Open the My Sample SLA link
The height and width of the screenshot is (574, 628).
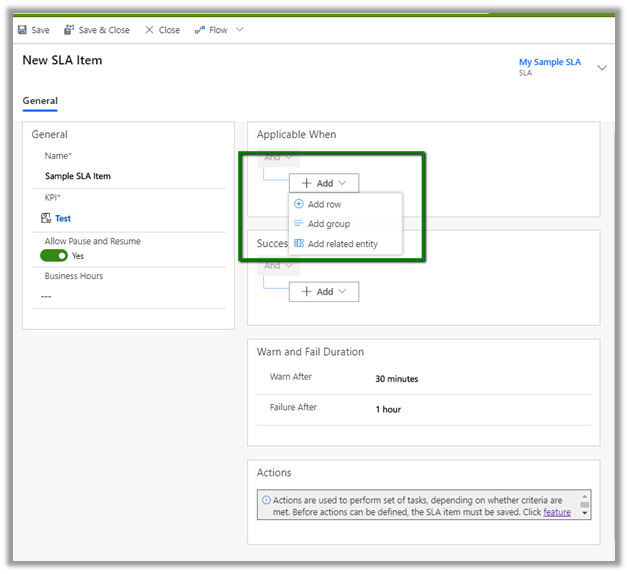tap(549, 62)
